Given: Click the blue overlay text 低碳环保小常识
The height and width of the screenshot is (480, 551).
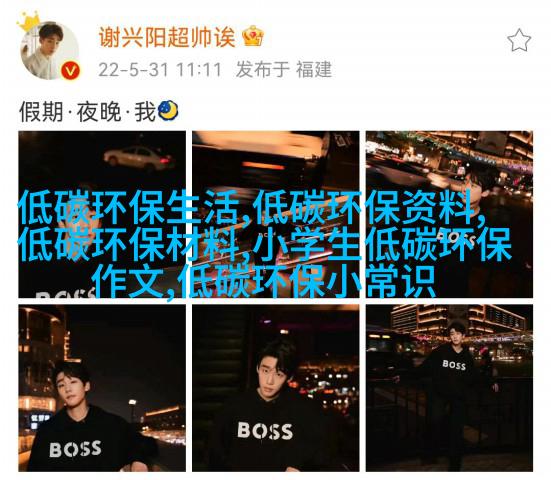Looking at the screenshot, I should 308,282.
